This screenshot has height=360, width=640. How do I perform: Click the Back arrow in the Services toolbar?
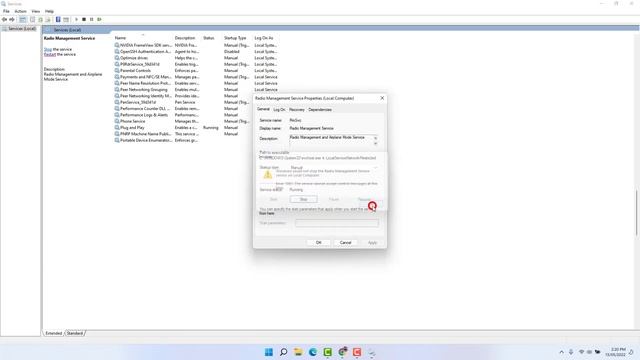click(4, 20)
